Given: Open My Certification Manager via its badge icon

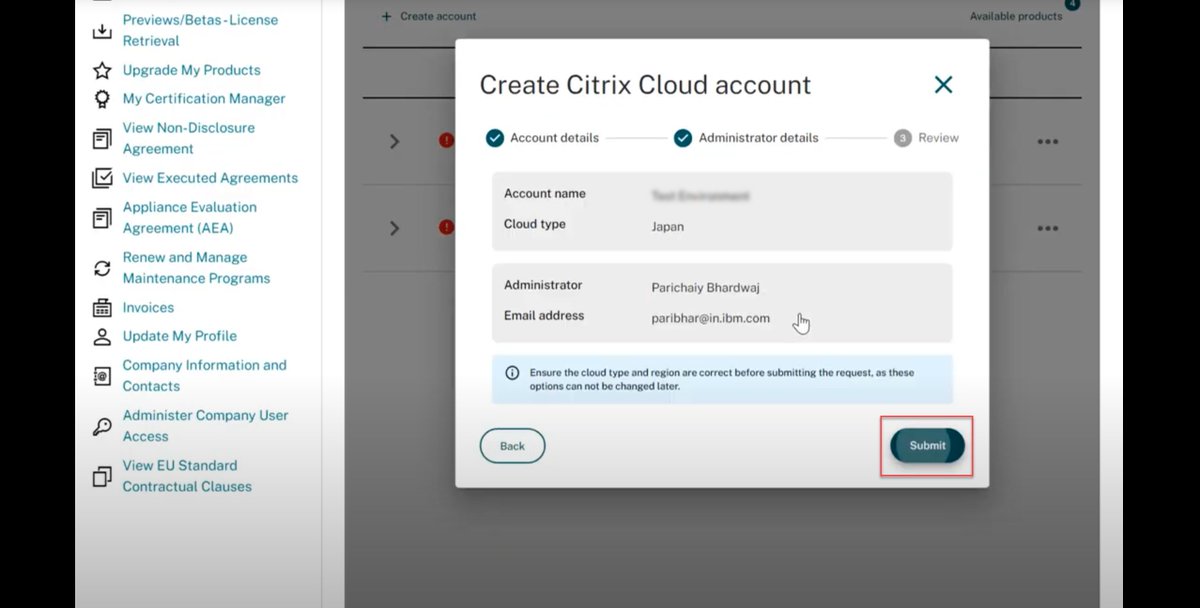Looking at the screenshot, I should (102, 99).
